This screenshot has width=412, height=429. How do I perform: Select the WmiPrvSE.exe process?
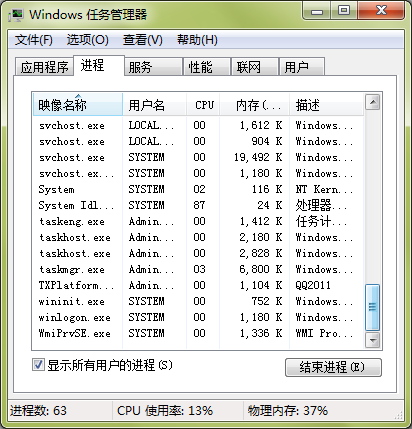tap(198, 333)
